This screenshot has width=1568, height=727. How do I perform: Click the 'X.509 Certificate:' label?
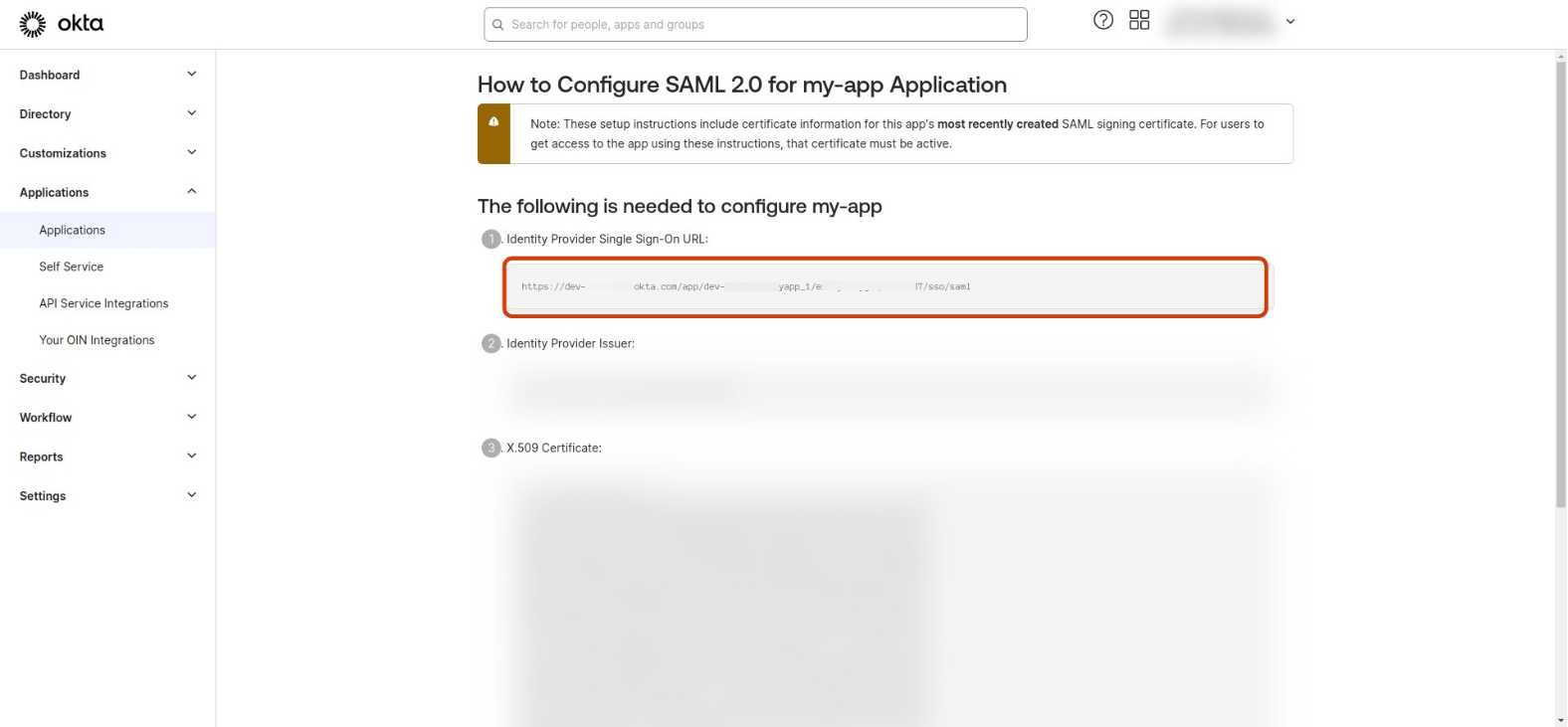(554, 449)
